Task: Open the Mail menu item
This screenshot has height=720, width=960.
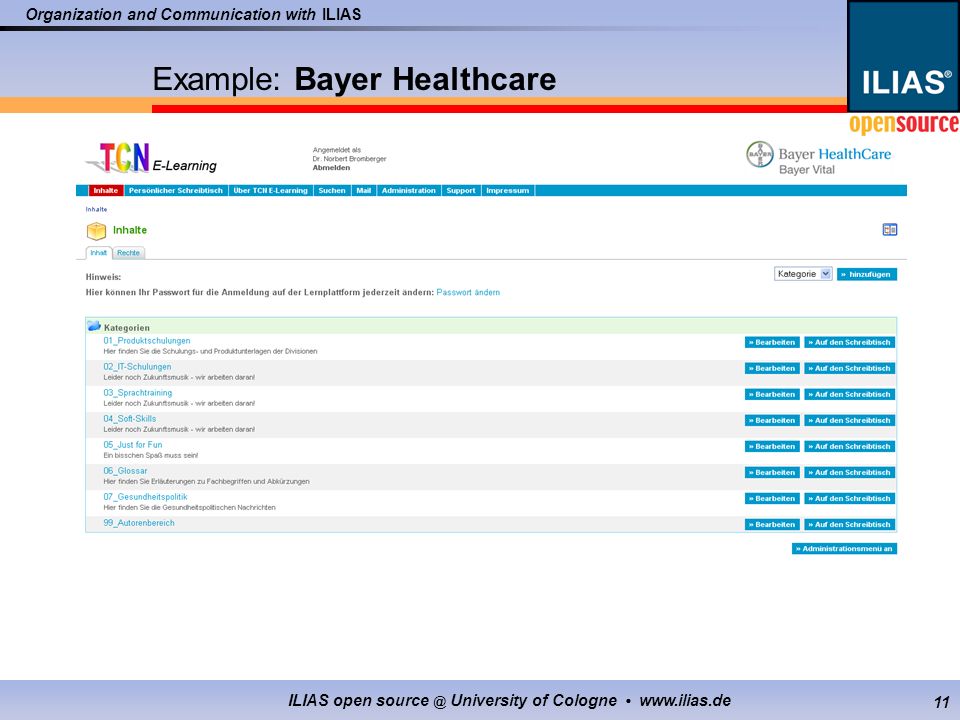Action: pos(364,190)
